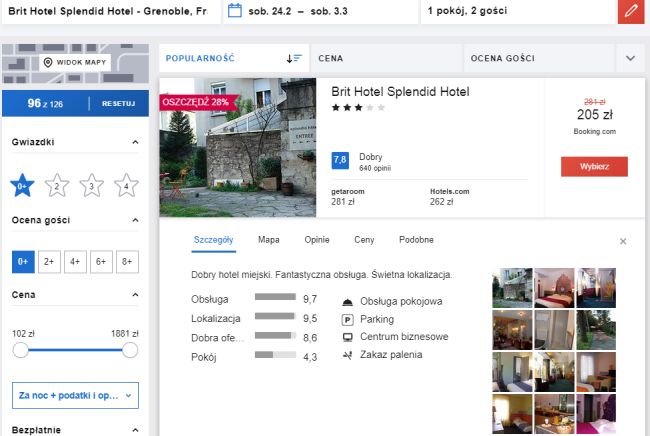Select the 4-star rating filter
Image resolution: width=650 pixels, height=436 pixels.
pyautogui.click(x=126, y=185)
